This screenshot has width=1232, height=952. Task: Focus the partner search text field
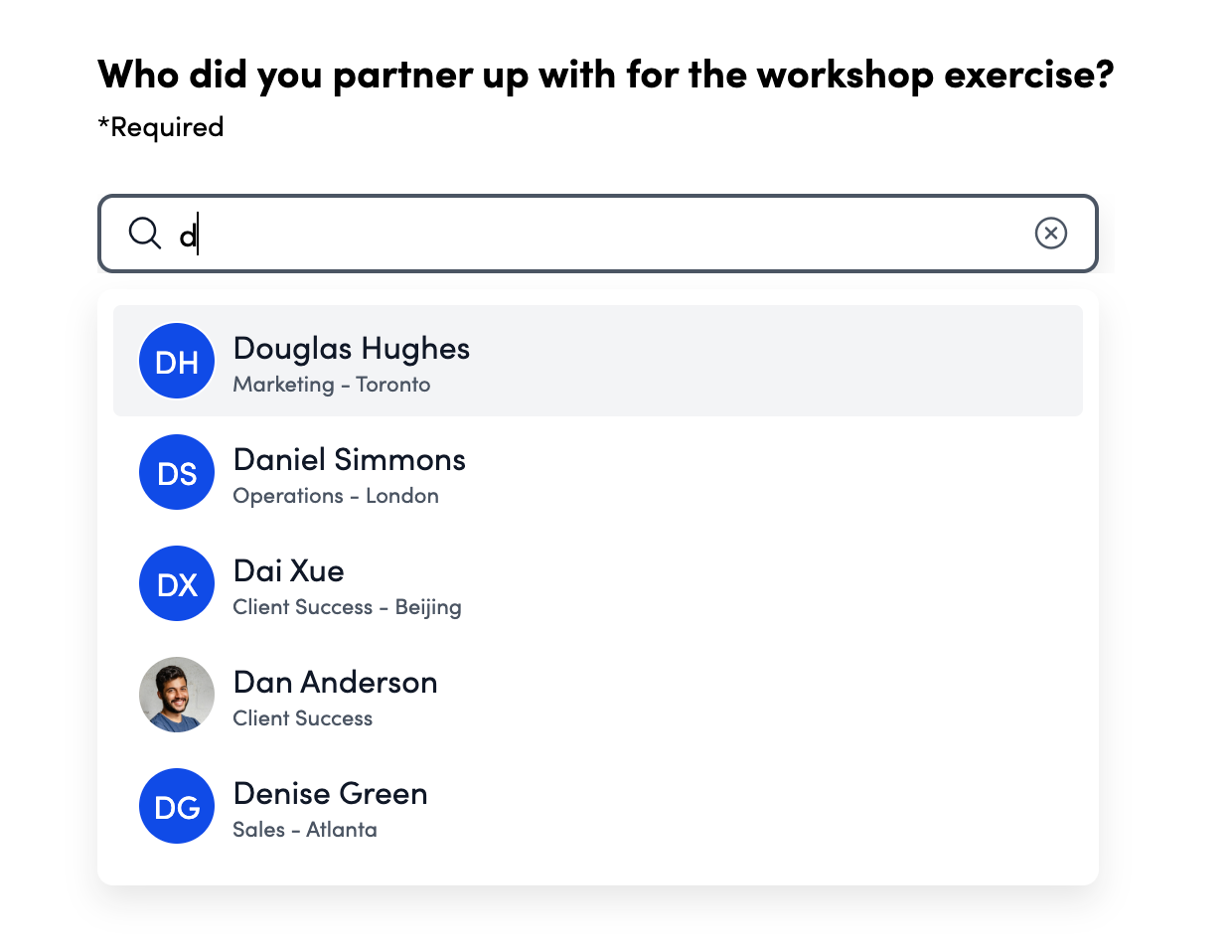[x=596, y=235]
